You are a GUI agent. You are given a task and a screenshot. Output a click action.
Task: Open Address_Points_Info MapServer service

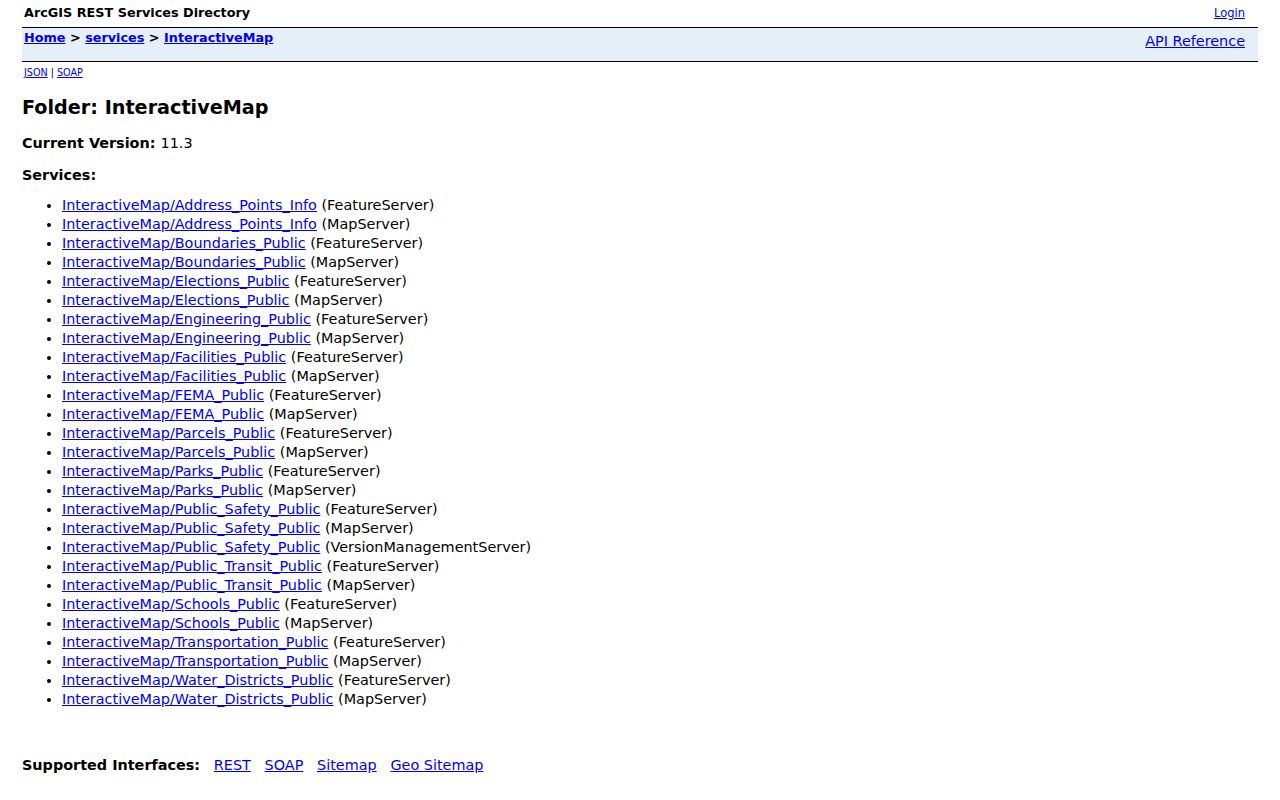click(189, 224)
